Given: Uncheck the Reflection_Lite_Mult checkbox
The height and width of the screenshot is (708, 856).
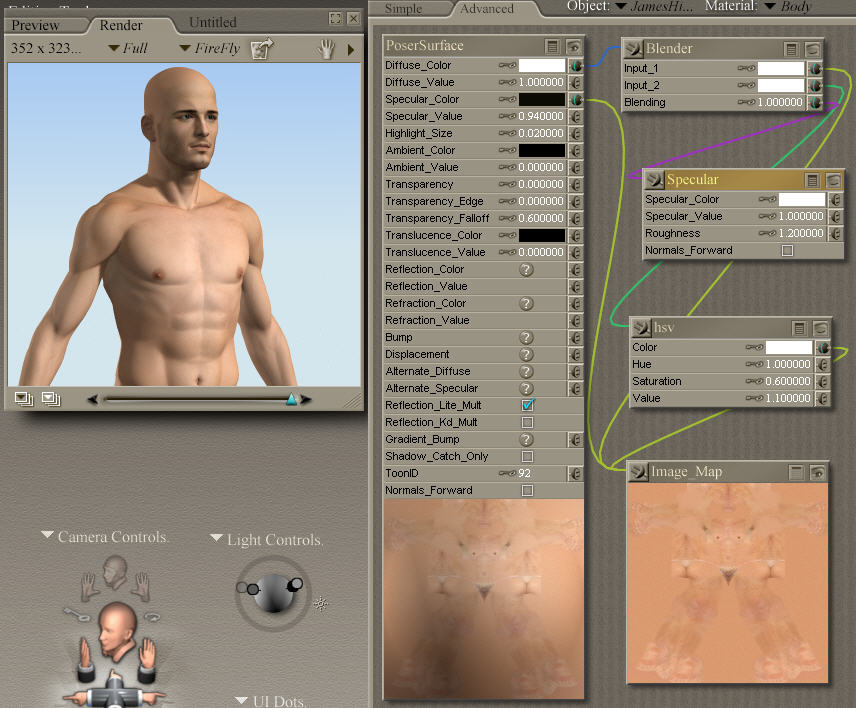Looking at the screenshot, I should click(527, 405).
